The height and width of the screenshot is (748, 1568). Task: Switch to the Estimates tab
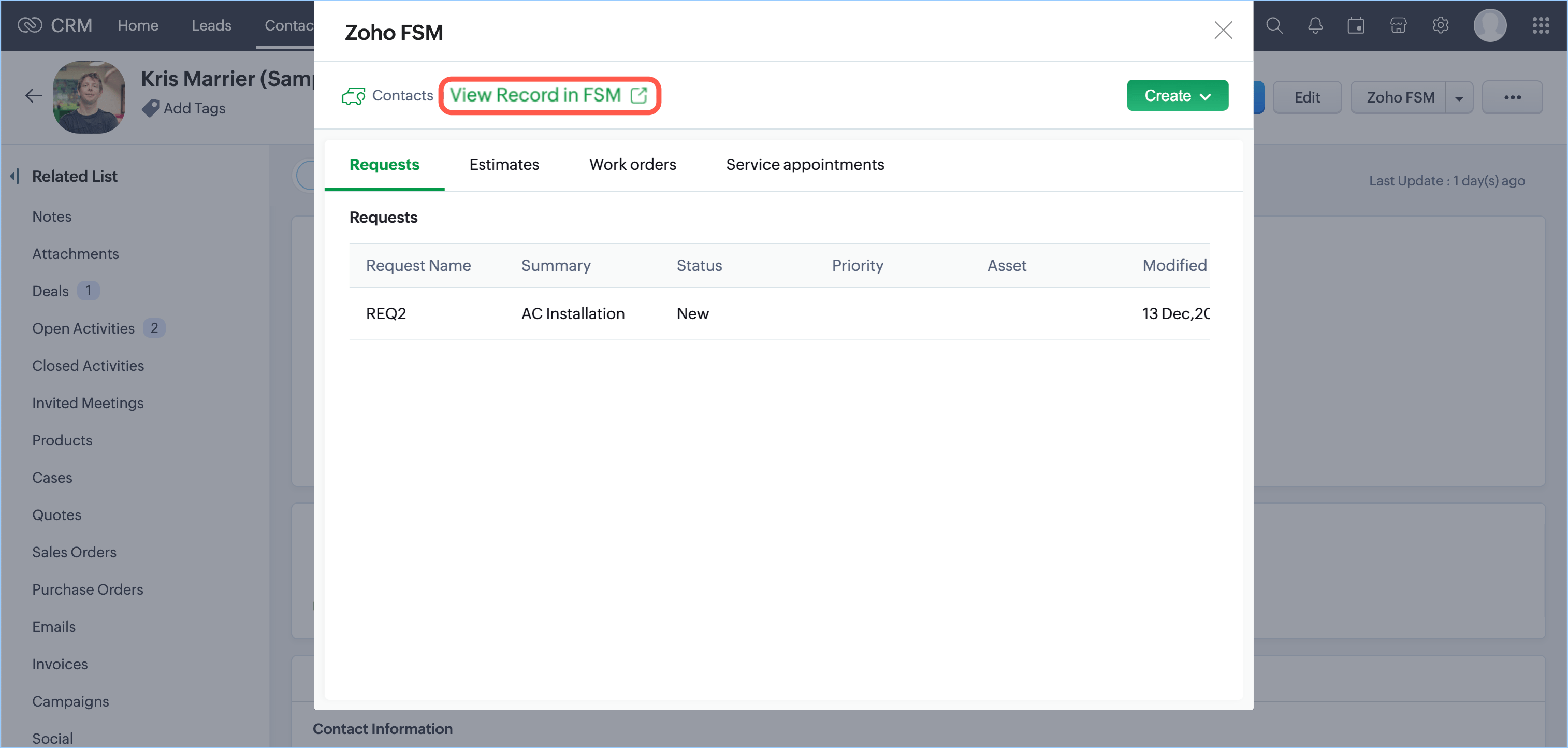click(x=503, y=164)
